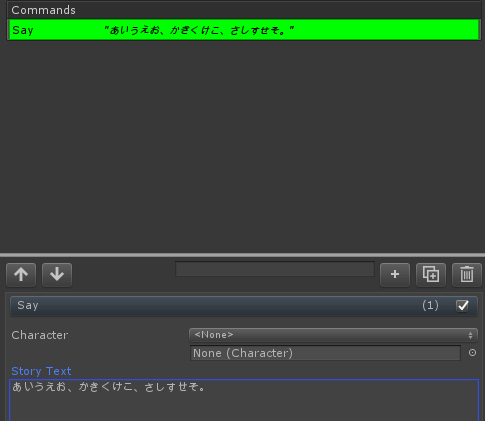Add a new command with the plus button

pos(395,275)
